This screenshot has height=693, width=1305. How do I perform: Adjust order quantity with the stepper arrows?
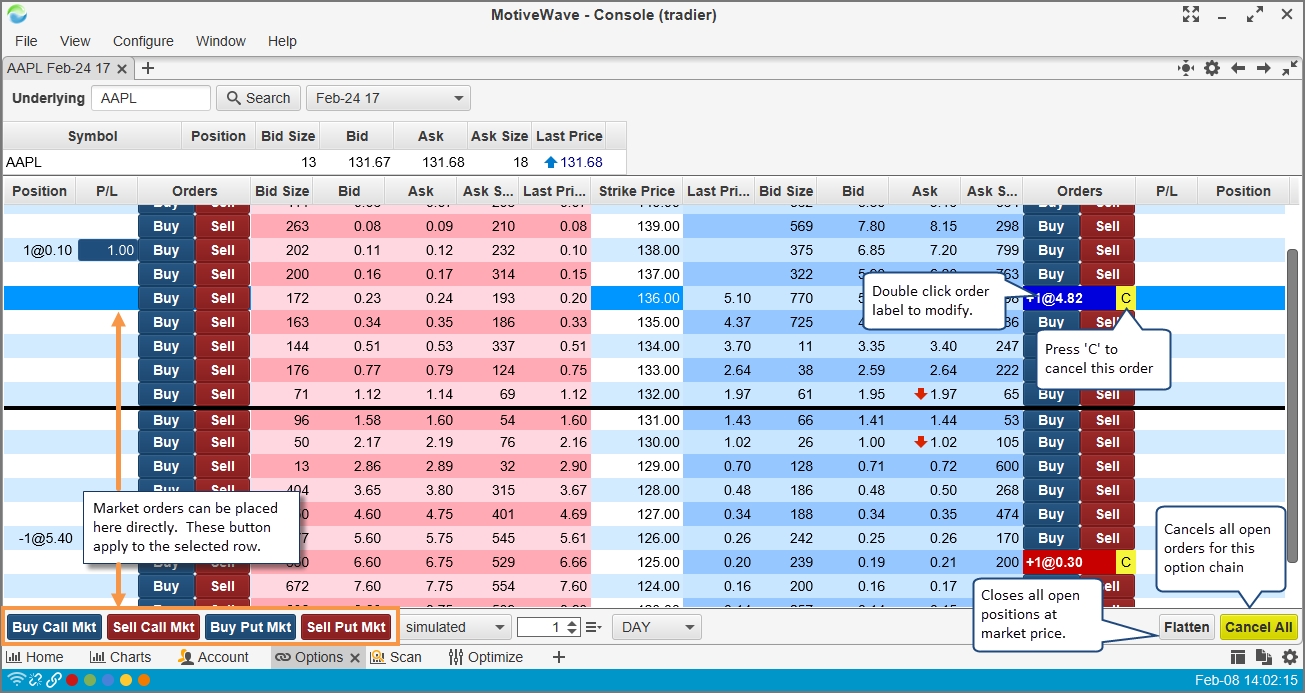572,627
